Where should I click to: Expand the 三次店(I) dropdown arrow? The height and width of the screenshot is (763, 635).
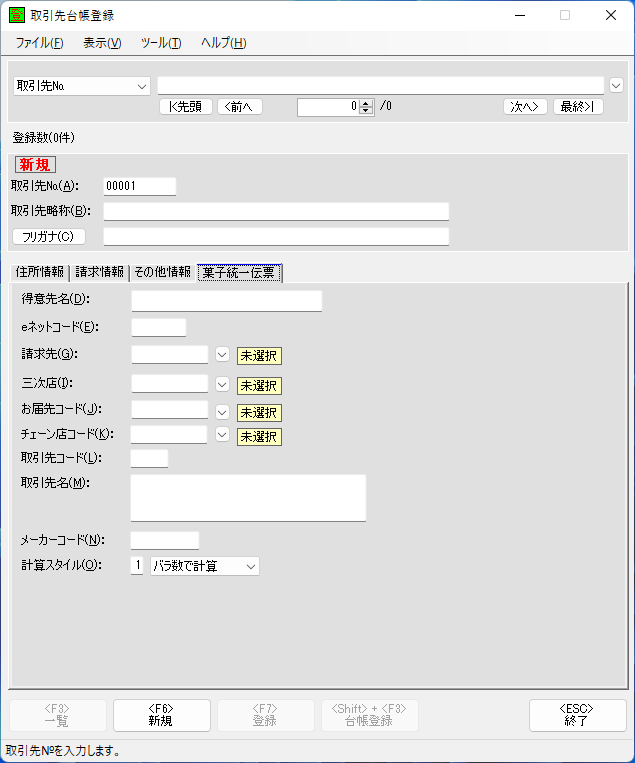click(222, 384)
